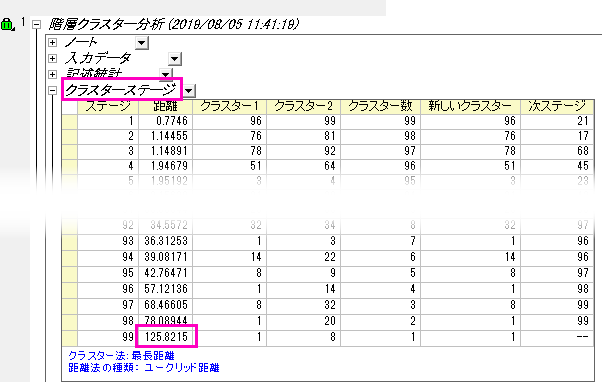Click stage number 93 cell

pos(108,241)
